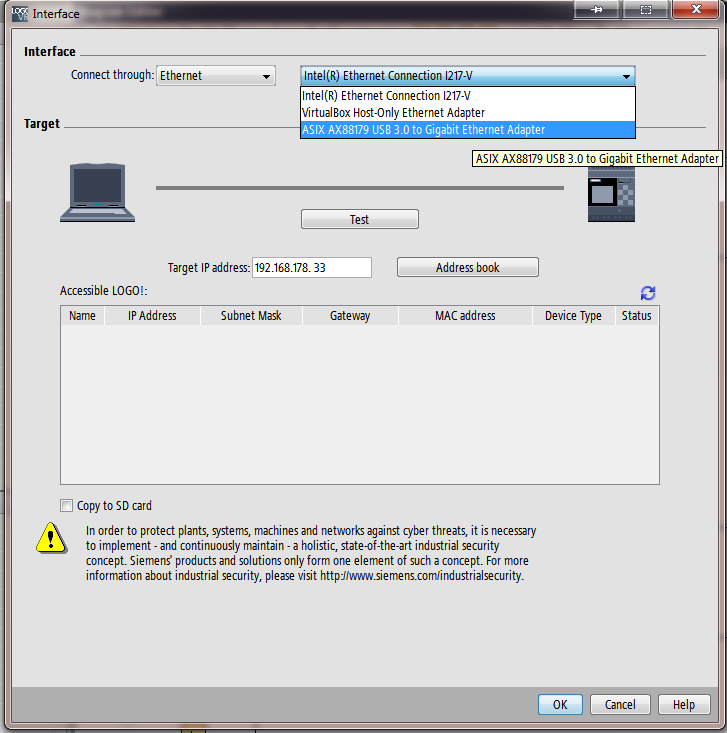Click the Test connection button
Image resolution: width=727 pixels, height=733 pixels.
click(360, 219)
